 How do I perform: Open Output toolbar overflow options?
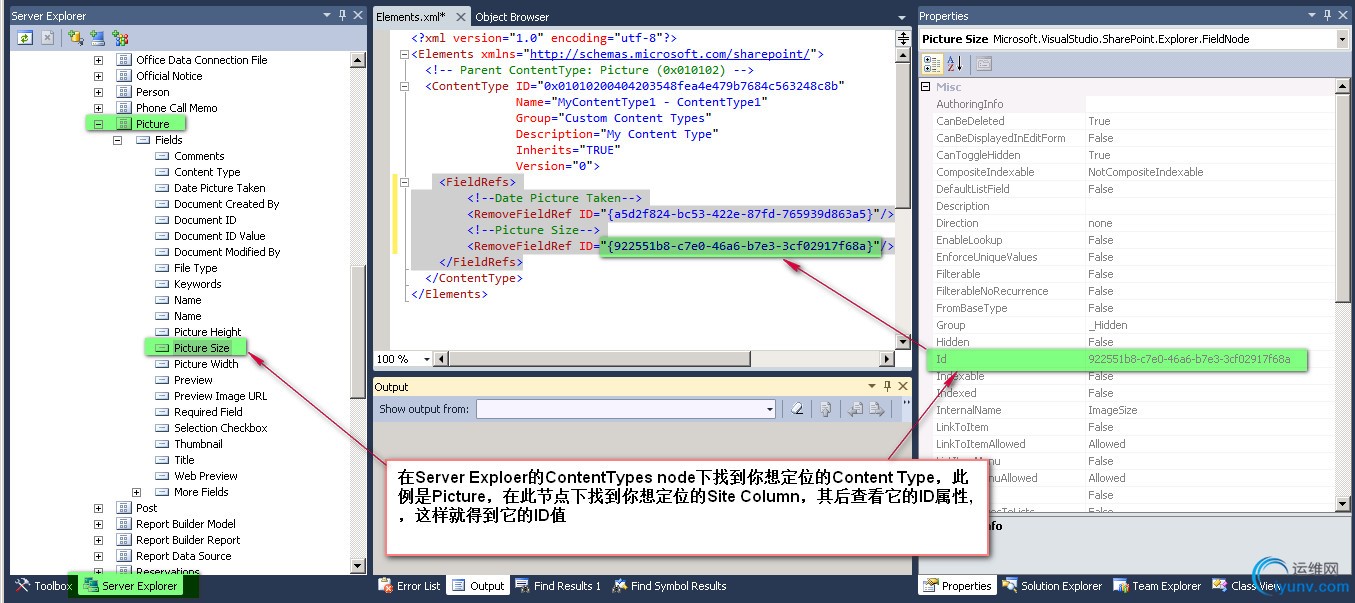point(906,407)
